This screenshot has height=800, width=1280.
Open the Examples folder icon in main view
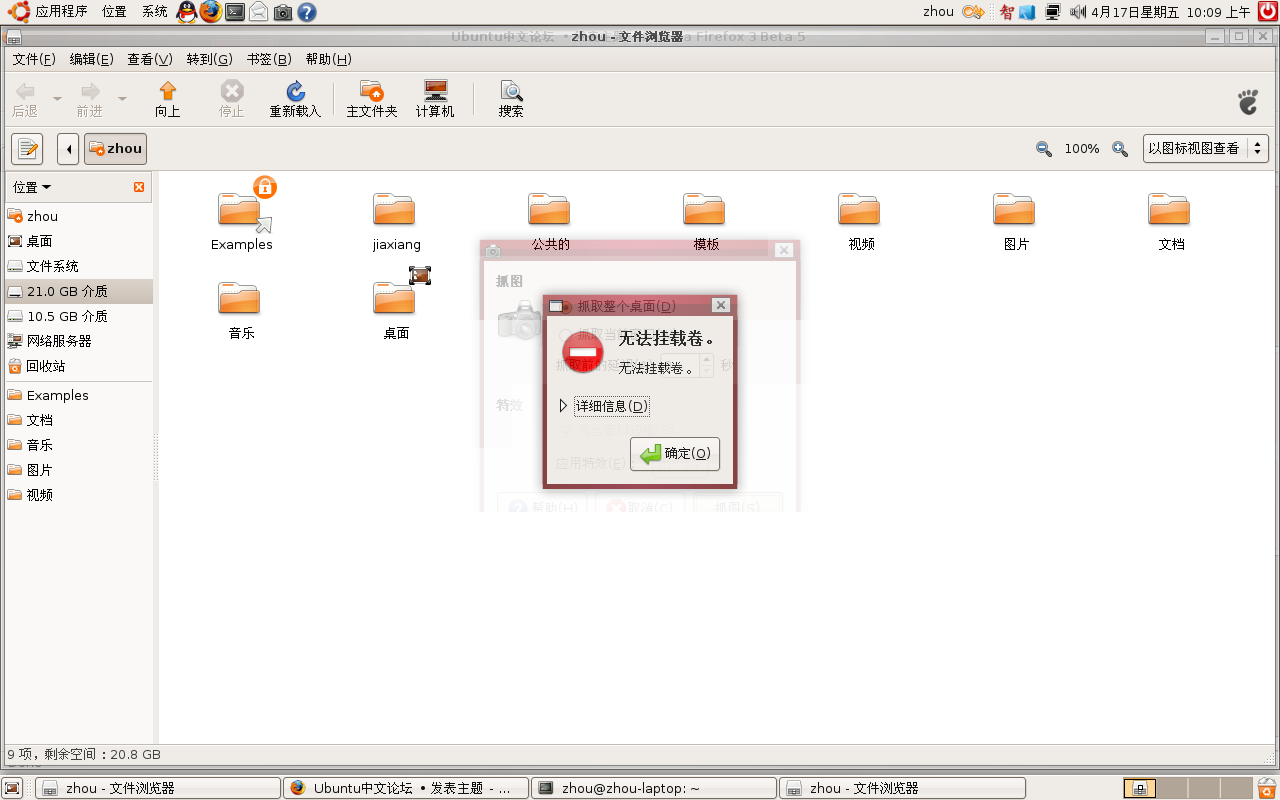242,215
